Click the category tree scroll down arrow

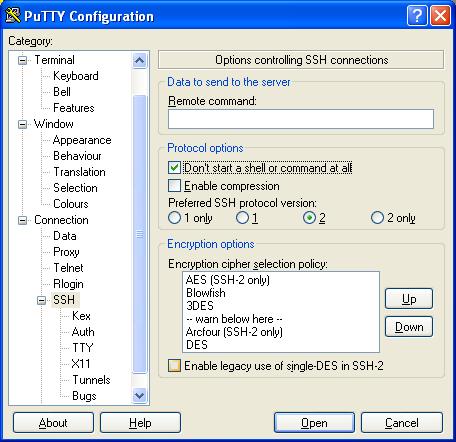click(139, 396)
